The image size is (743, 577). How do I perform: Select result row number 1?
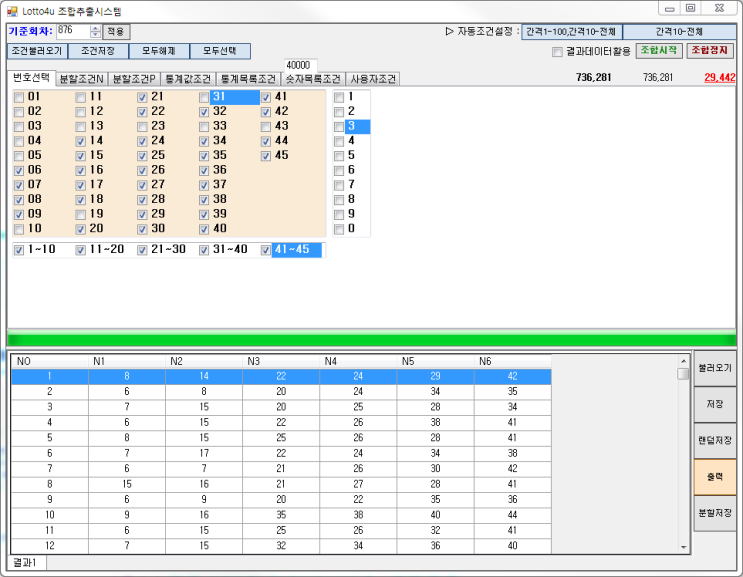(281, 376)
